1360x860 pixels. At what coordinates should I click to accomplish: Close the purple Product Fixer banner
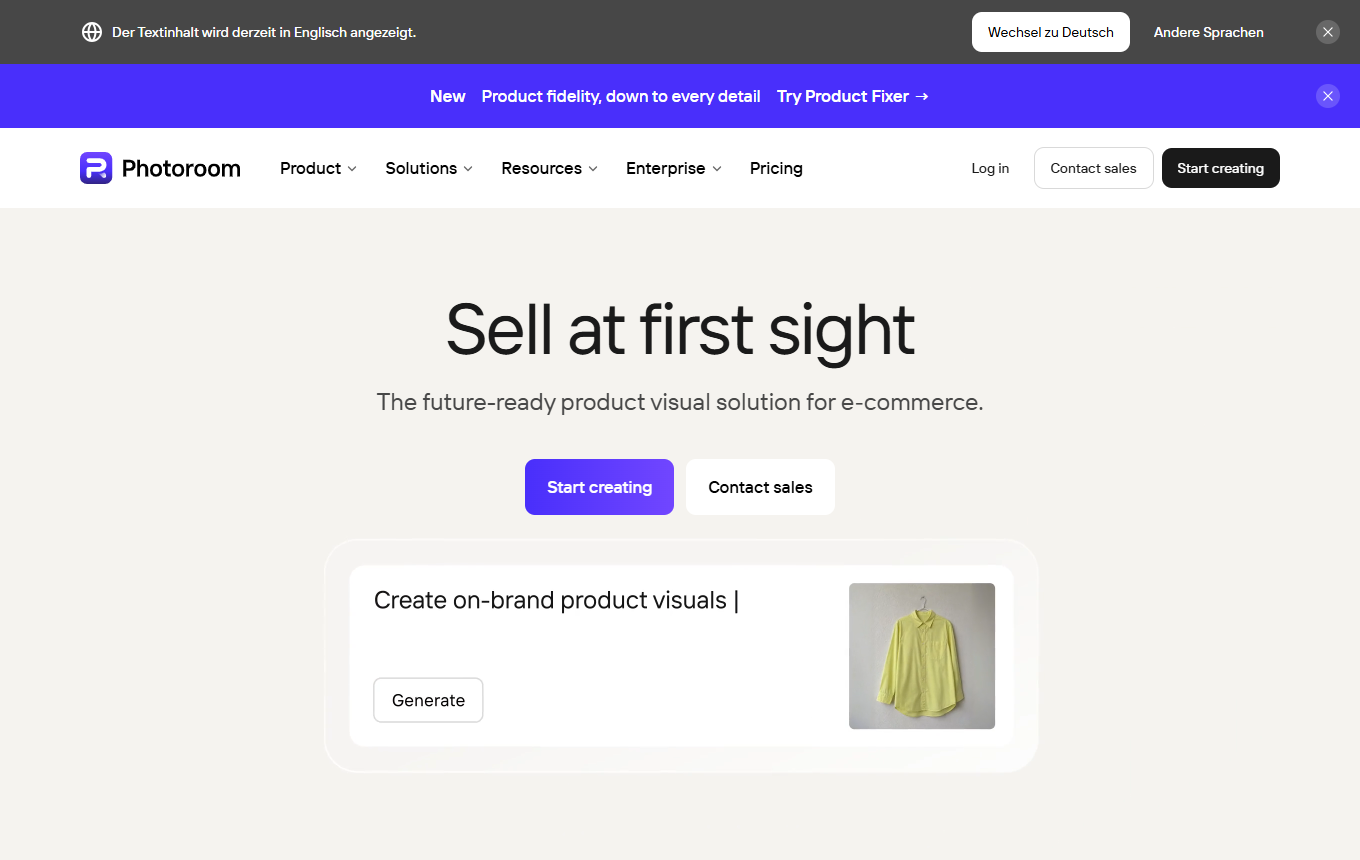tap(1328, 96)
